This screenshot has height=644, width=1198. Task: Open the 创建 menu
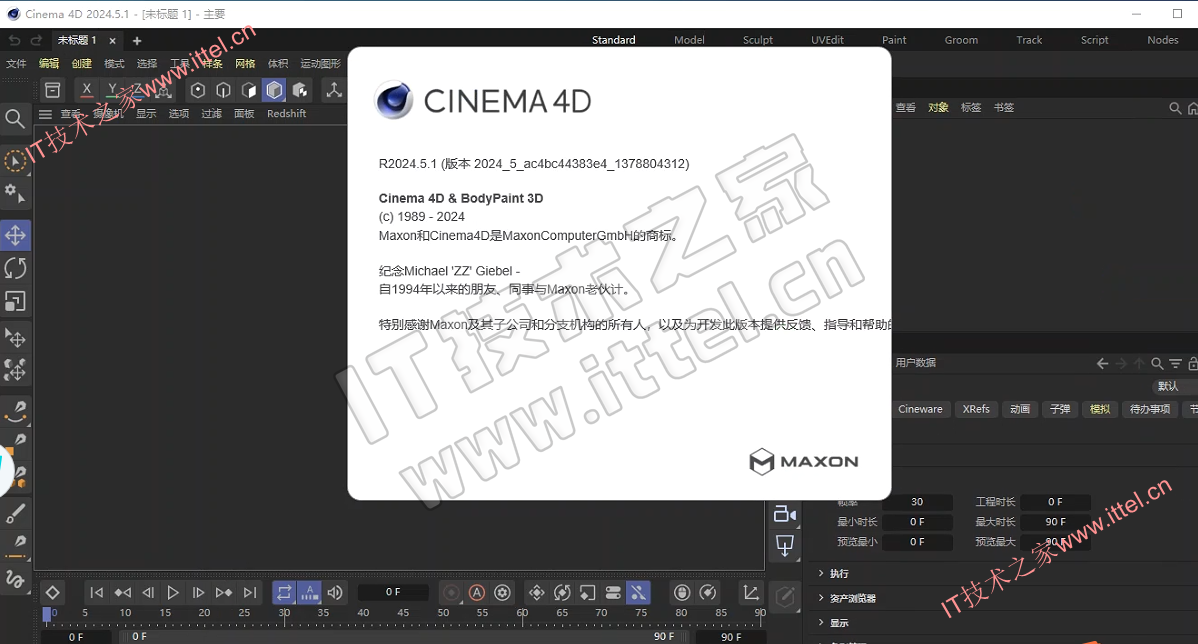pyautogui.click(x=82, y=63)
